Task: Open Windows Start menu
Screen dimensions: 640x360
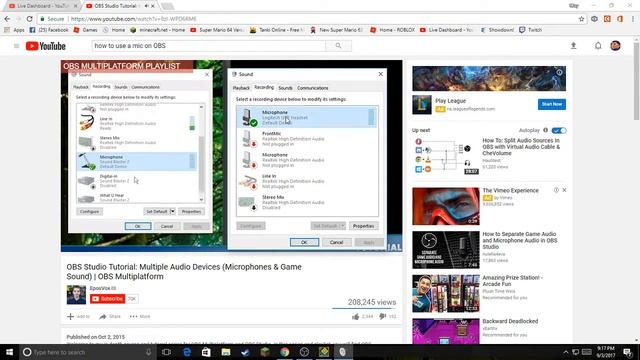Action: click(9, 352)
